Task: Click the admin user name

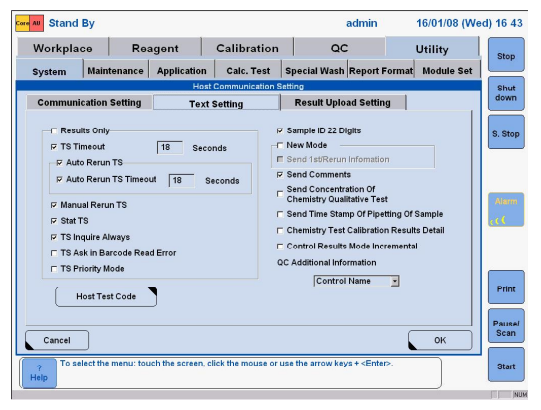Action: coord(361,23)
